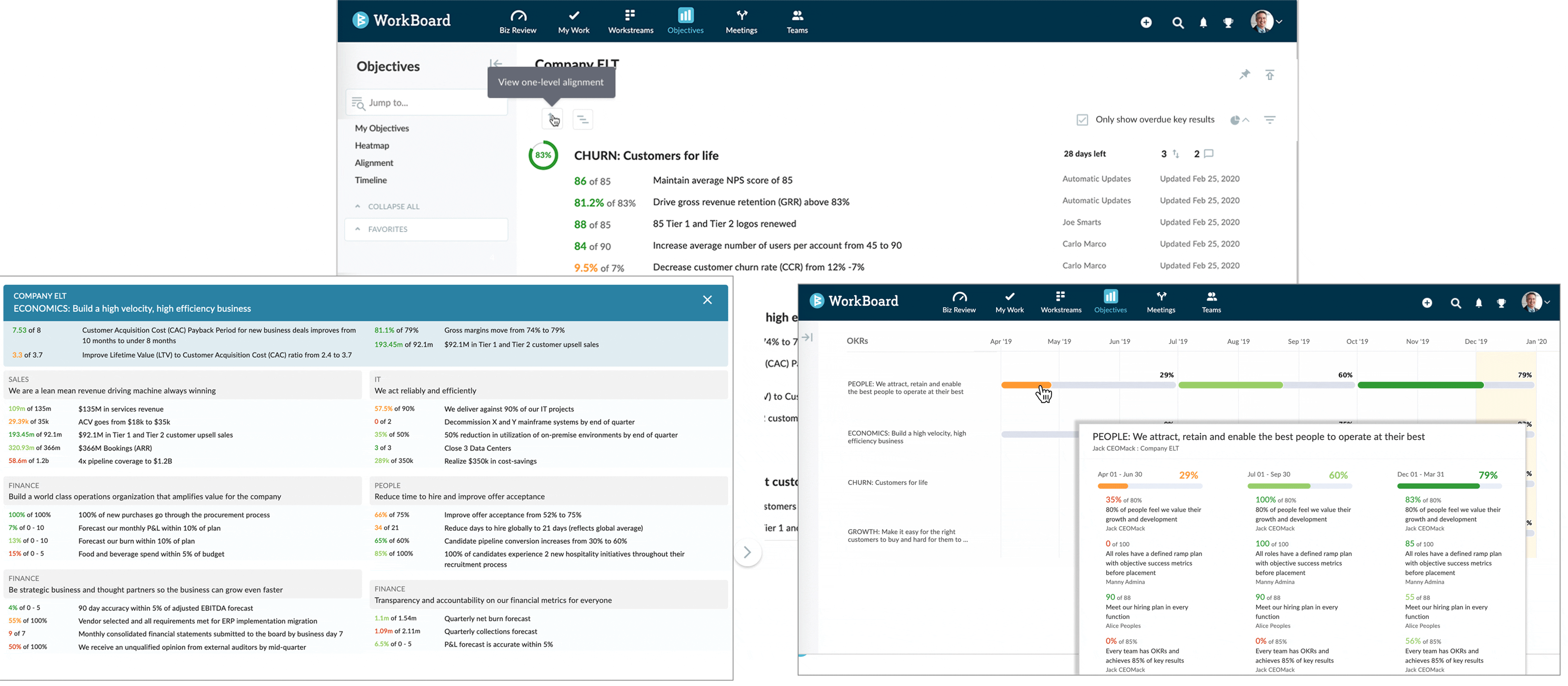Click the upload arrow icon near pin

pos(1270,75)
